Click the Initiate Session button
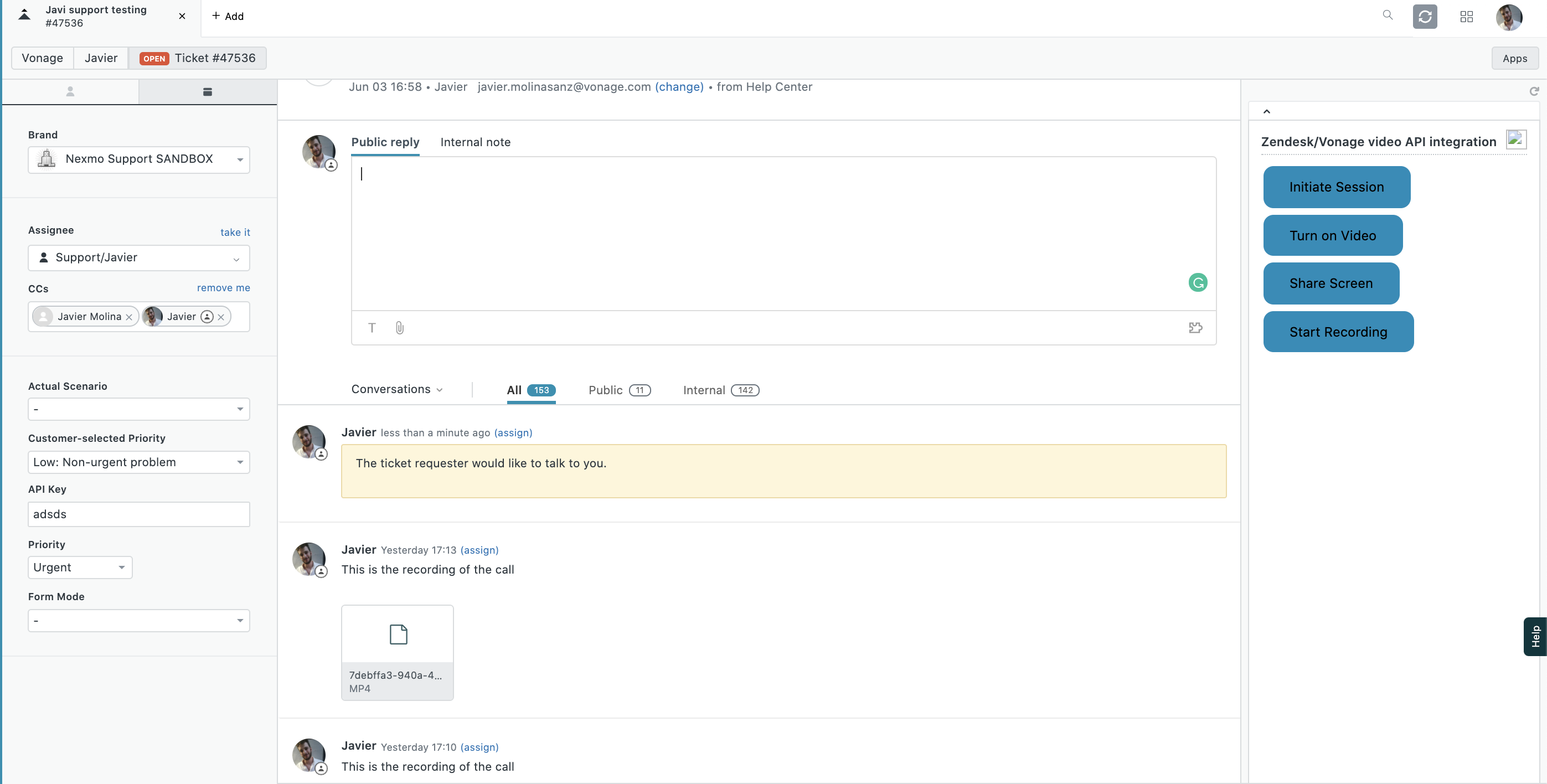1547x784 pixels. click(1336, 187)
